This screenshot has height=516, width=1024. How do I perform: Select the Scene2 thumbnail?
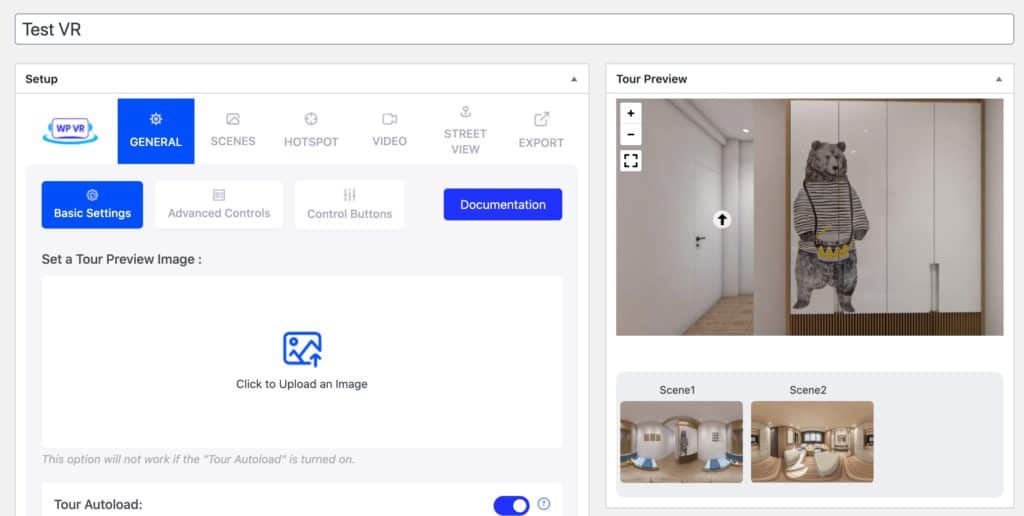click(x=812, y=442)
